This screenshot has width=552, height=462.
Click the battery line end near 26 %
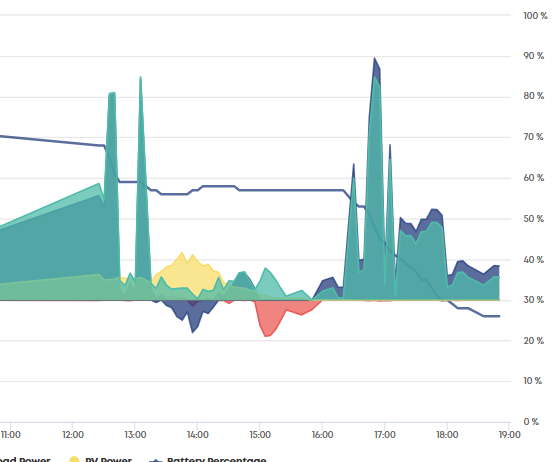point(499,316)
